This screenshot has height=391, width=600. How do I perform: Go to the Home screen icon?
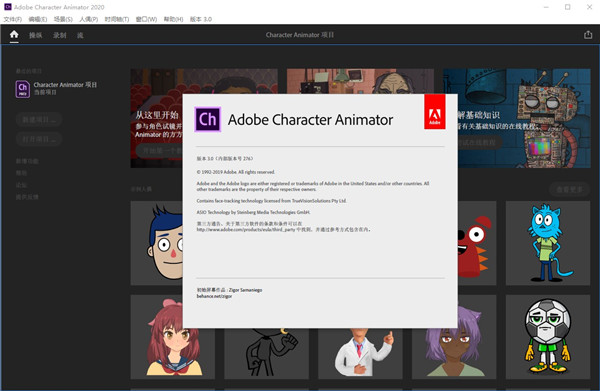[14, 34]
